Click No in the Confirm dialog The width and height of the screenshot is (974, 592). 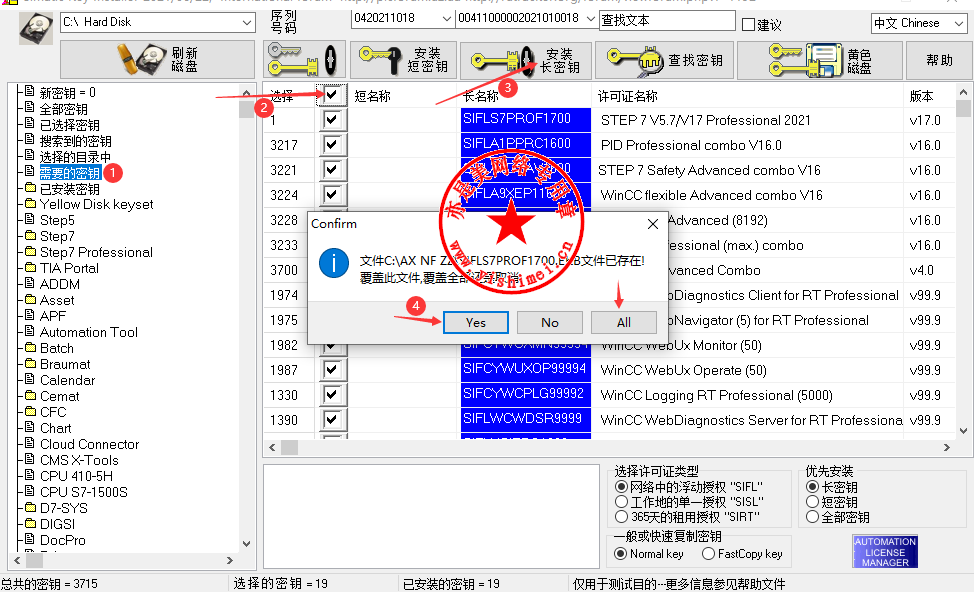[x=550, y=322]
